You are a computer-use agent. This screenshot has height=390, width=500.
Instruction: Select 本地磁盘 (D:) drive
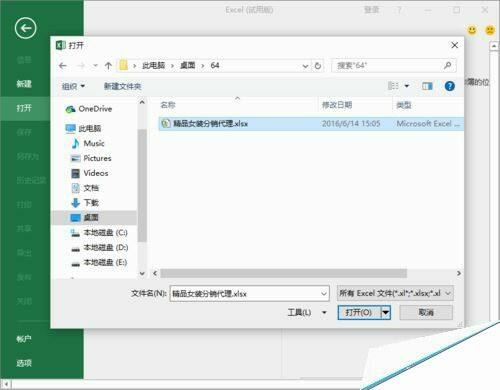[99, 248]
